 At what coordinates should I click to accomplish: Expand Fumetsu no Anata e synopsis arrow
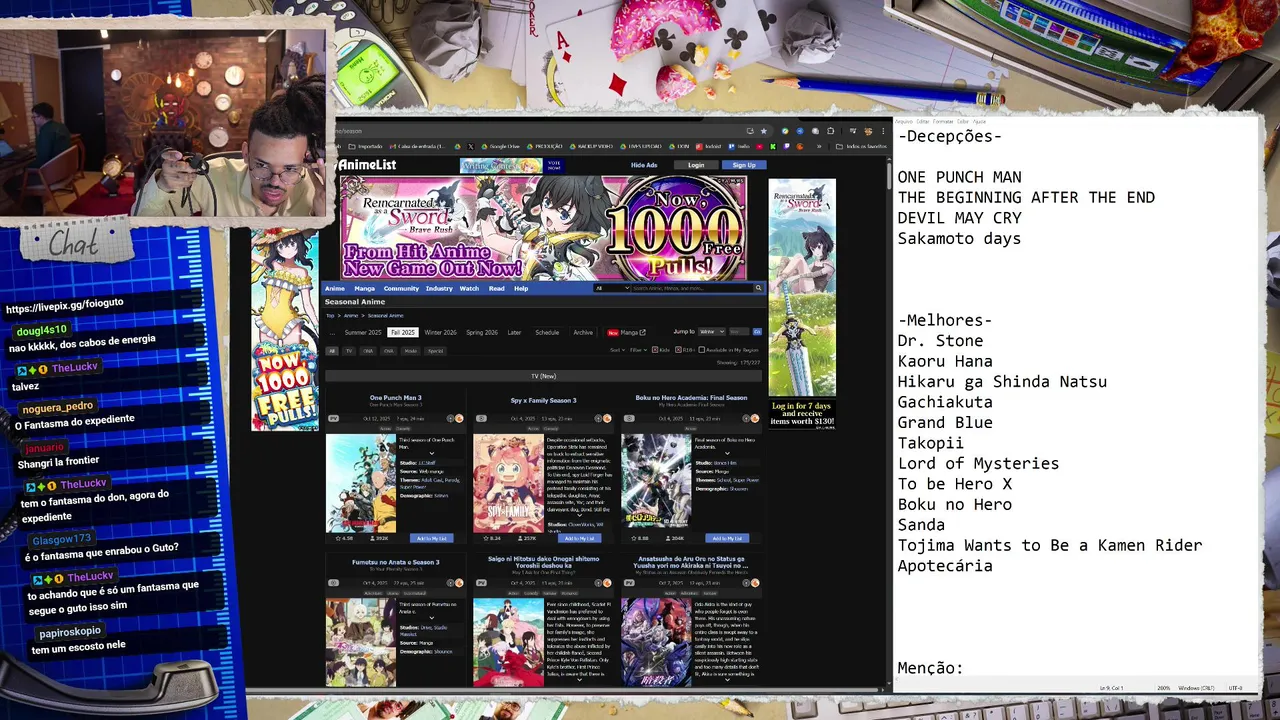click(x=432, y=617)
